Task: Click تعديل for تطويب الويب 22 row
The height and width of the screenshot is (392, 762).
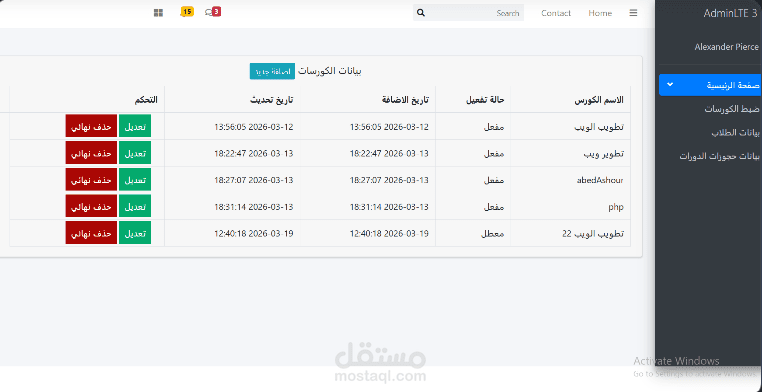Action: (135, 233)
